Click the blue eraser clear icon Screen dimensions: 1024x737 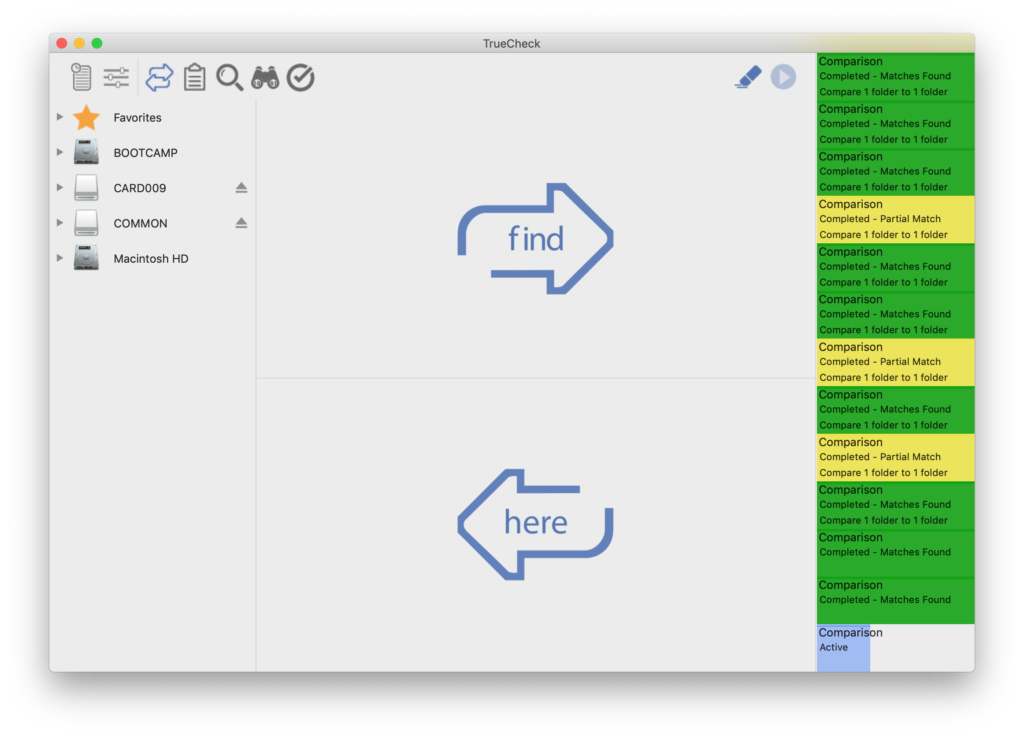tap(748, 76)
